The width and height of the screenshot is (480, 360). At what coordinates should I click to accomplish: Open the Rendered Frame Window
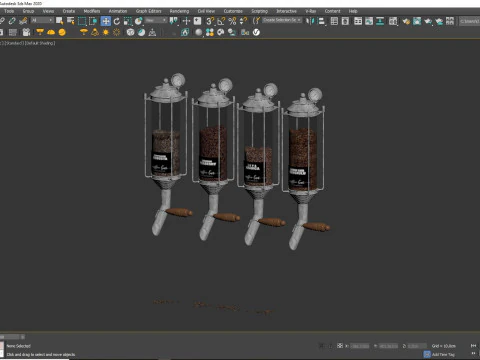(x=417, y=21)
